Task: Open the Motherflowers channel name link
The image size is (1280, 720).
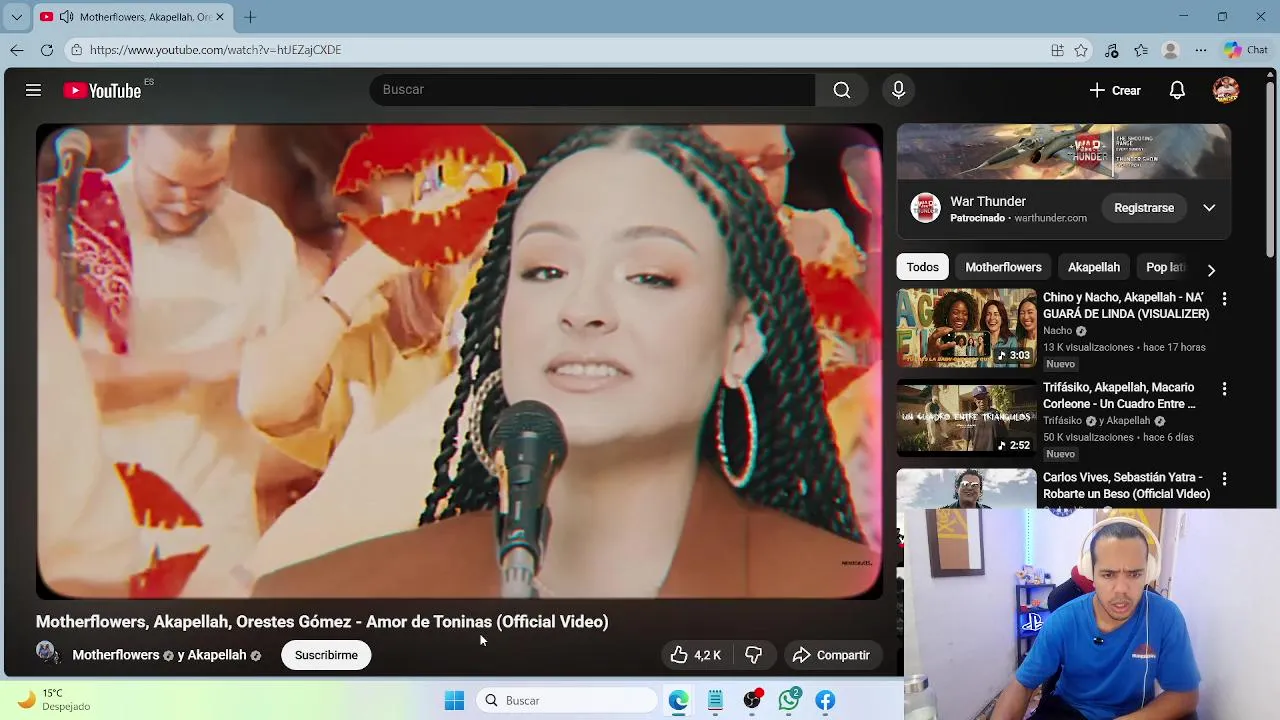Action: point(116,655)
